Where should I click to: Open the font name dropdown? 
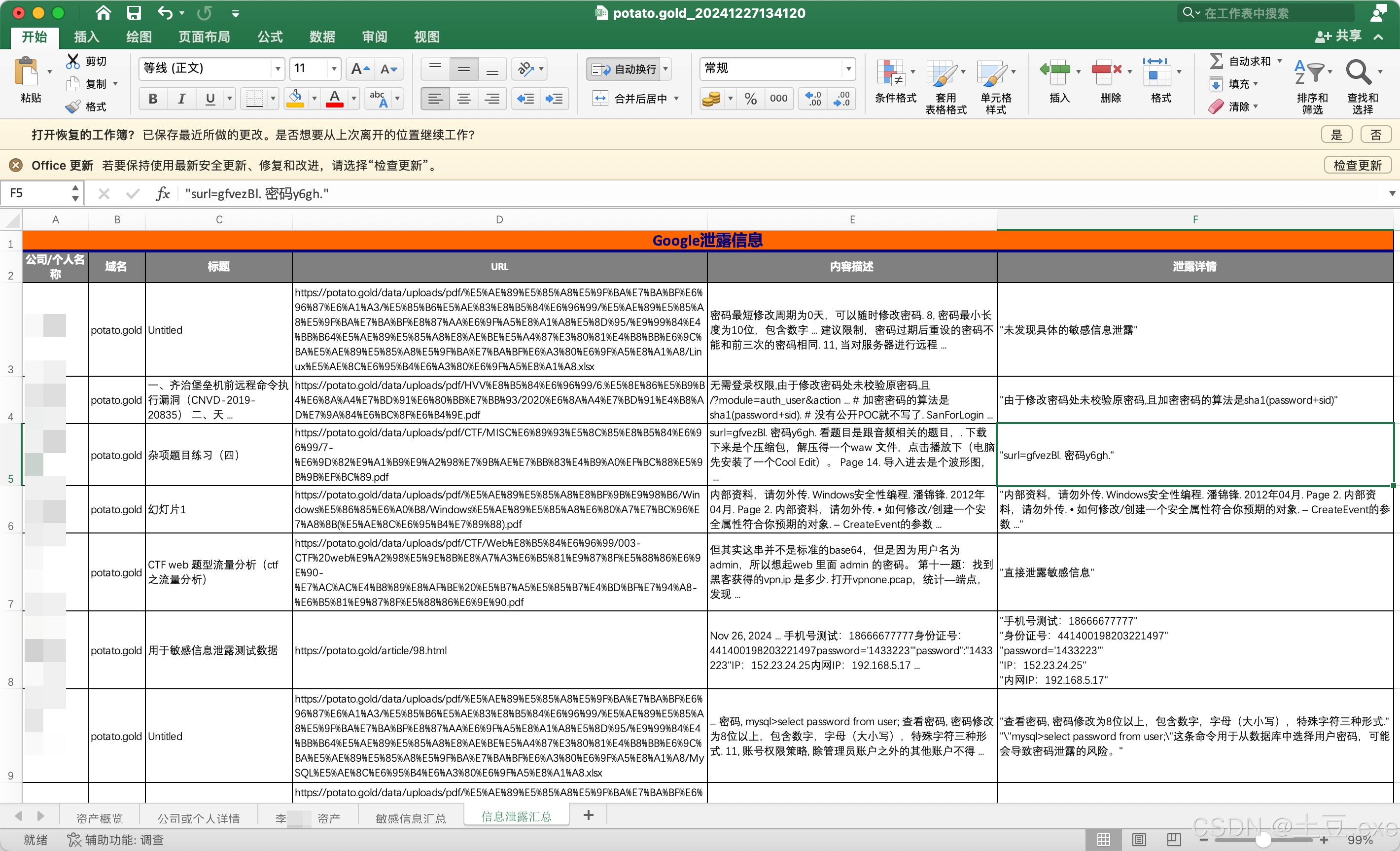277,69
